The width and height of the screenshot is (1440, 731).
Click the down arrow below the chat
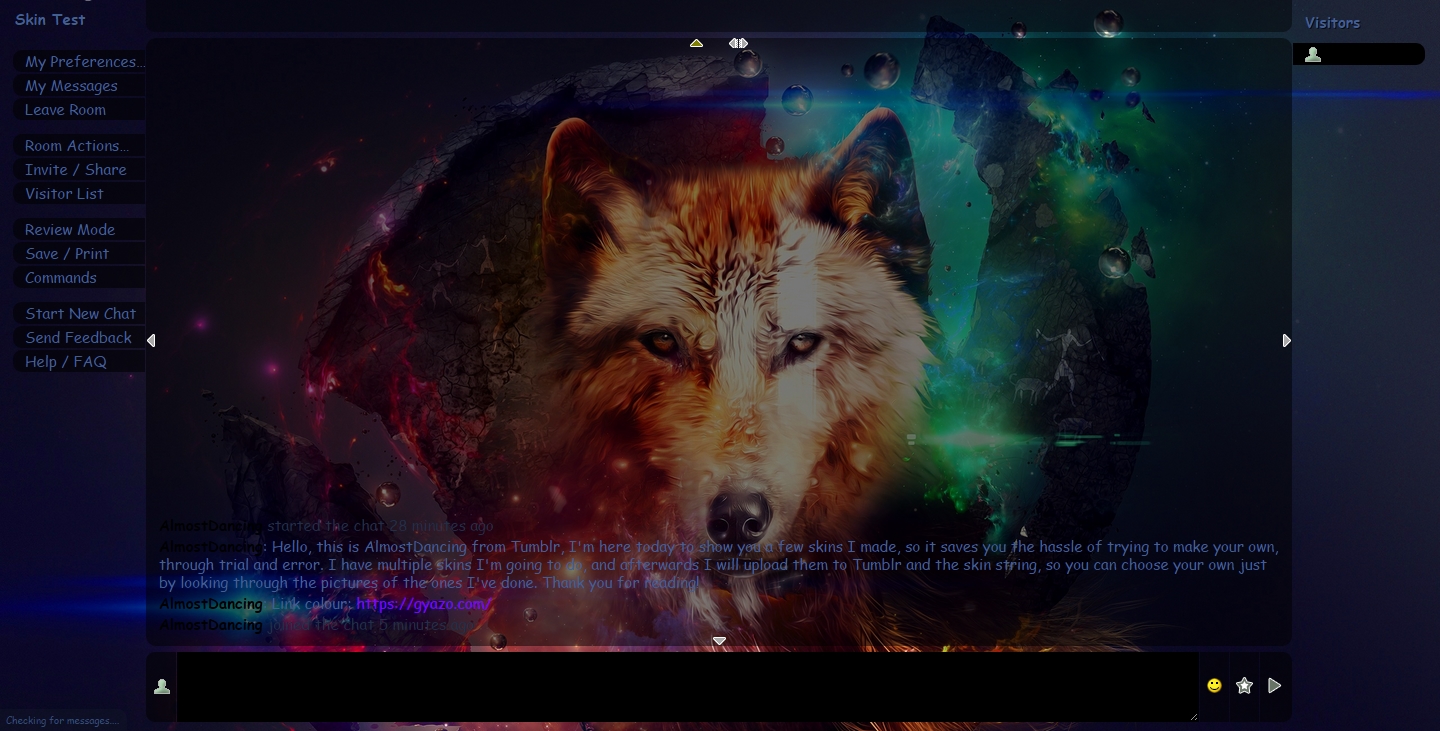pyautogui.click(x=718, y=641)
